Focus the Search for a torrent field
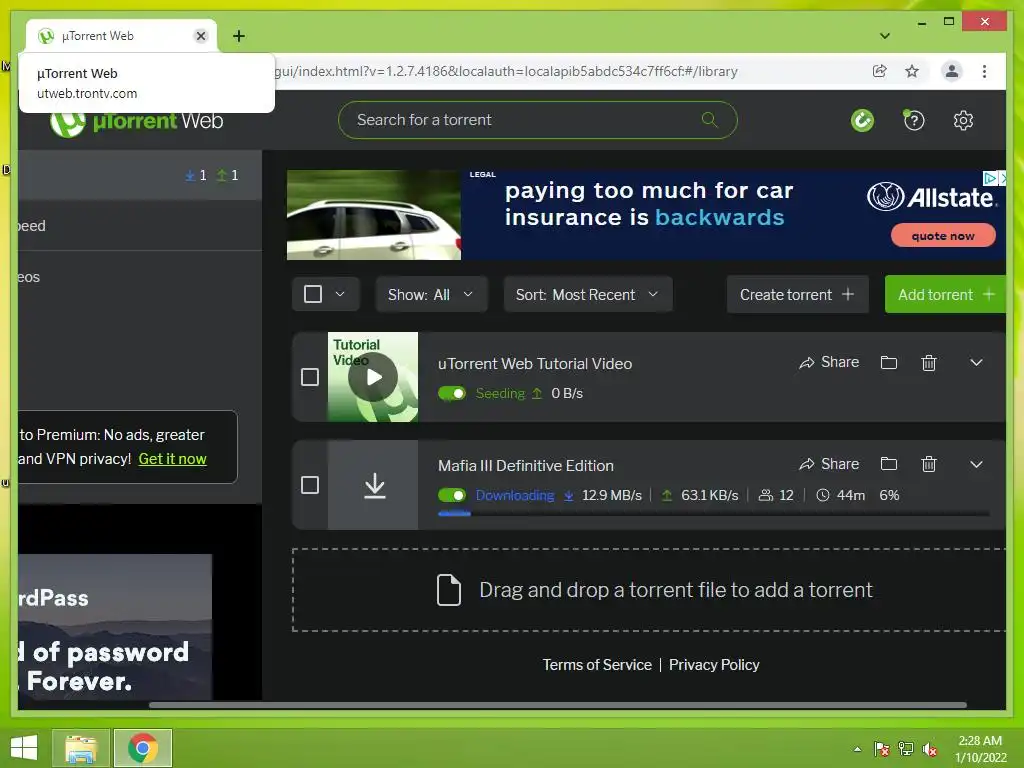 tap(537, 120)
